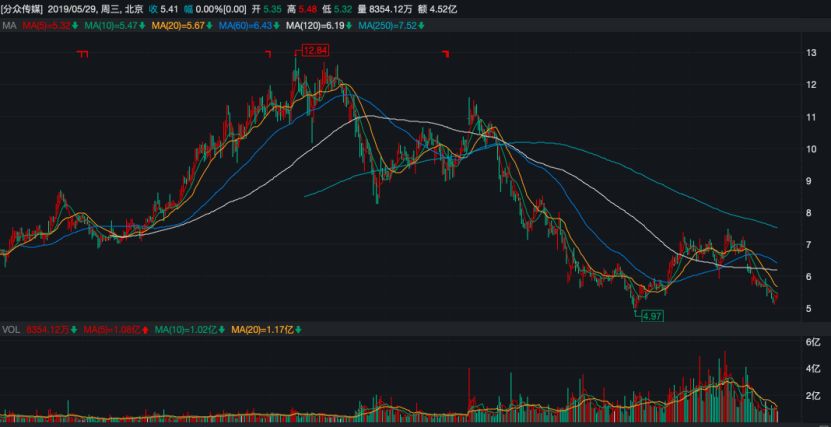Select the volume MA(20)=1.17亿 value
This screenshot has height=427, width=831.
[x=262, y=330]
